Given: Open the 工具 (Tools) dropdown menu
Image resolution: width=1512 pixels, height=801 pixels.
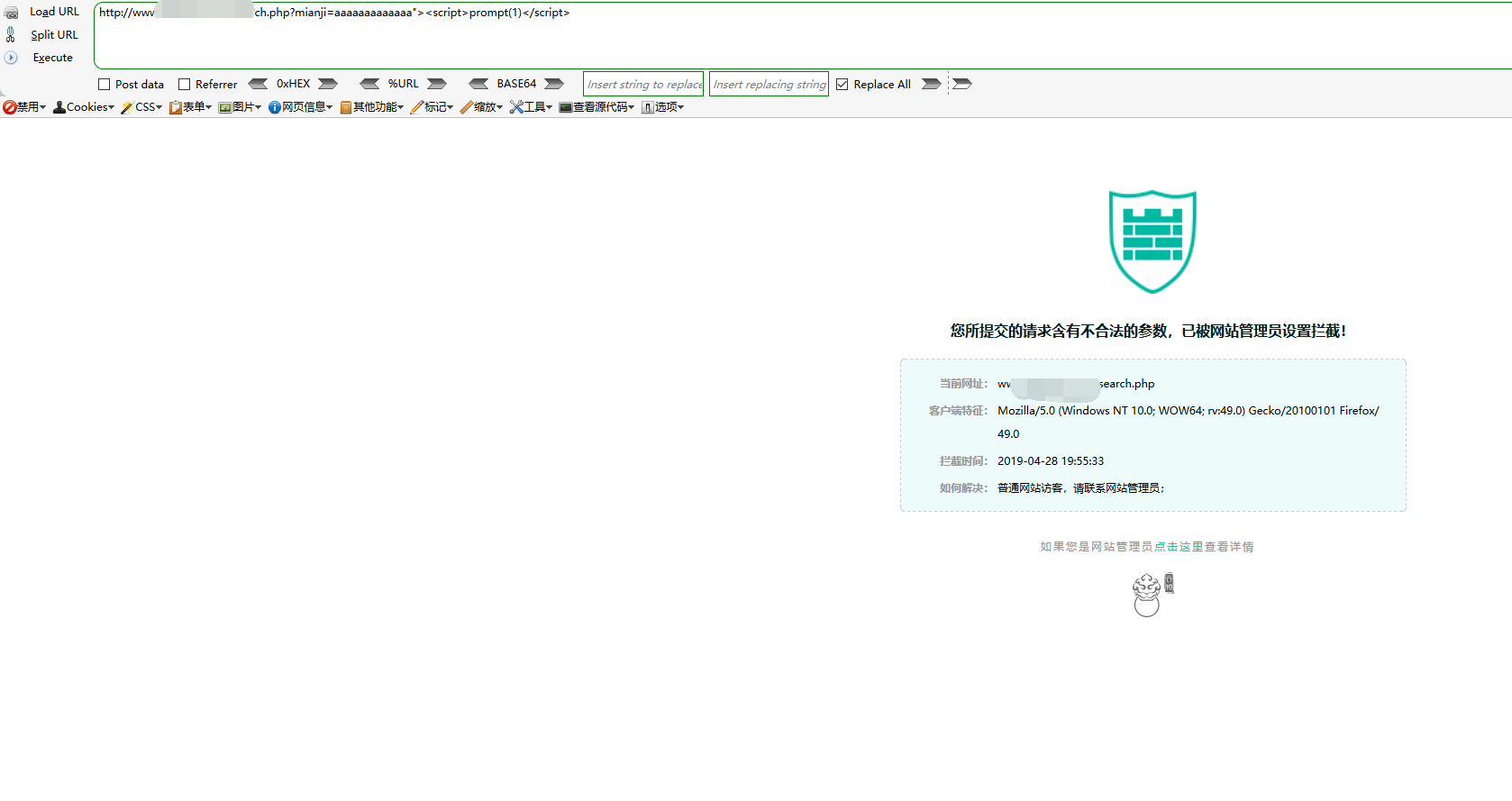Looking at the screenshot, I should point(531,107).
